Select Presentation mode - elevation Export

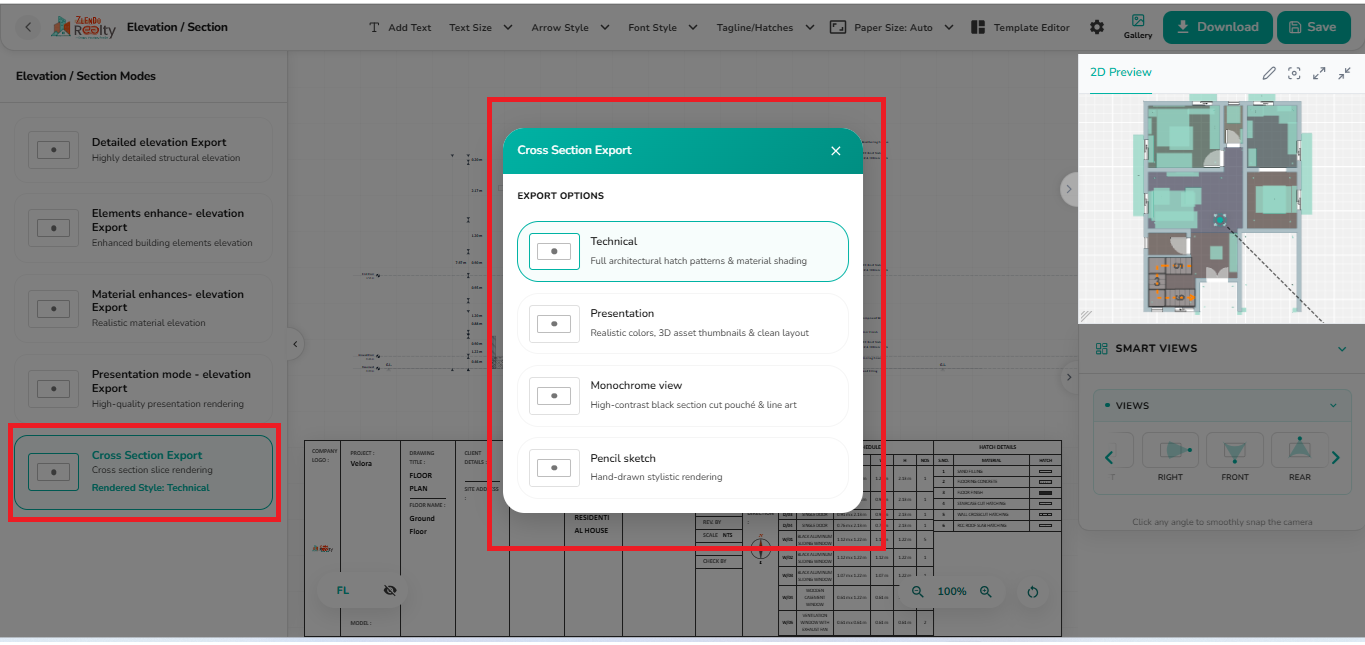[143, 388]
